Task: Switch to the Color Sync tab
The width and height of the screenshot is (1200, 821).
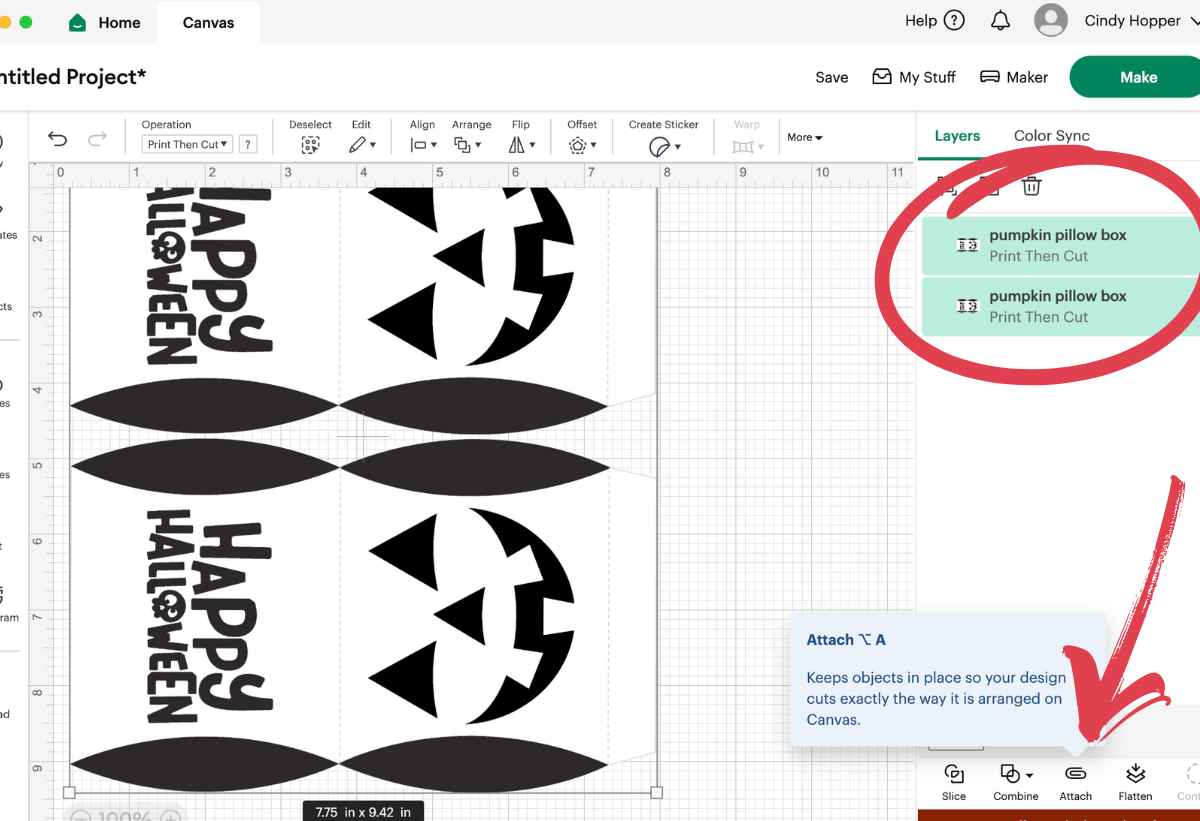Action: [x=1051, y=136]
